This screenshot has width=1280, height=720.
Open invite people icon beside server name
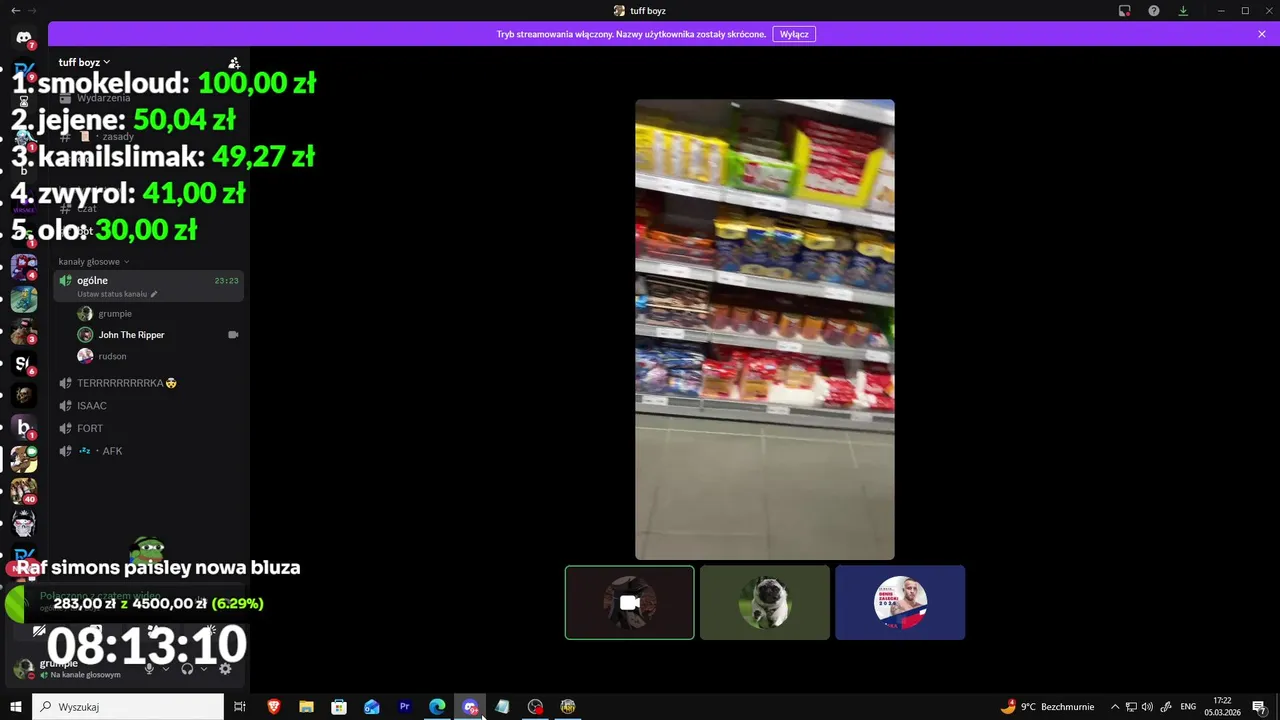234,63
